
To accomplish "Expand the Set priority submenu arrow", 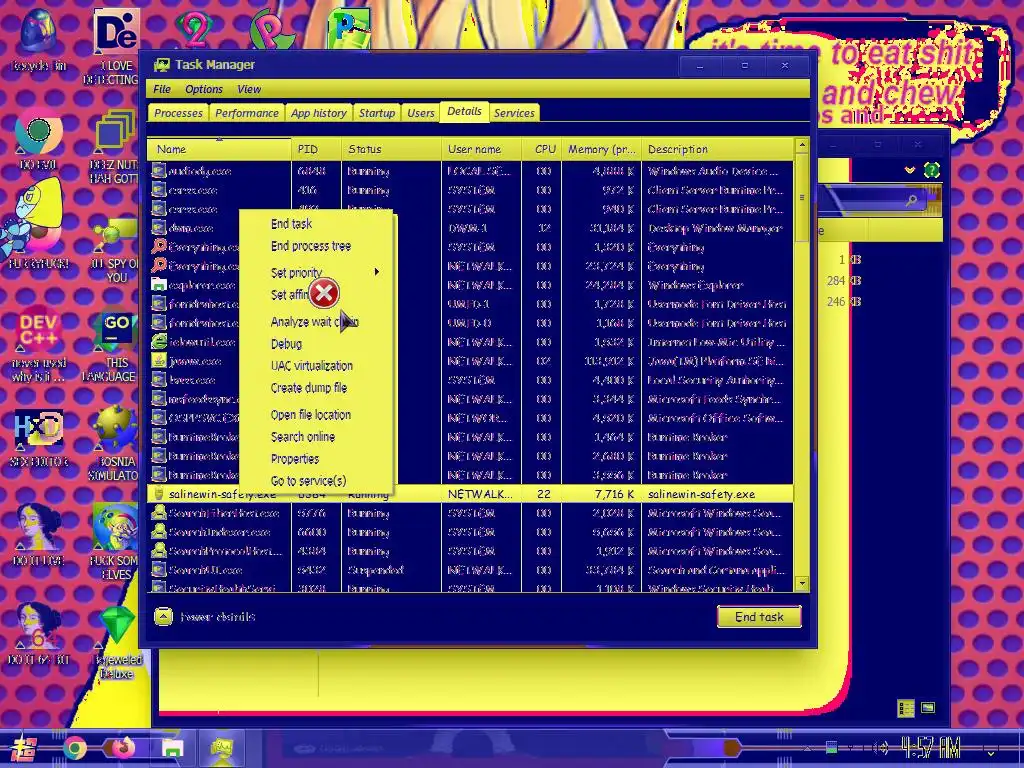I will click(376, 272).
